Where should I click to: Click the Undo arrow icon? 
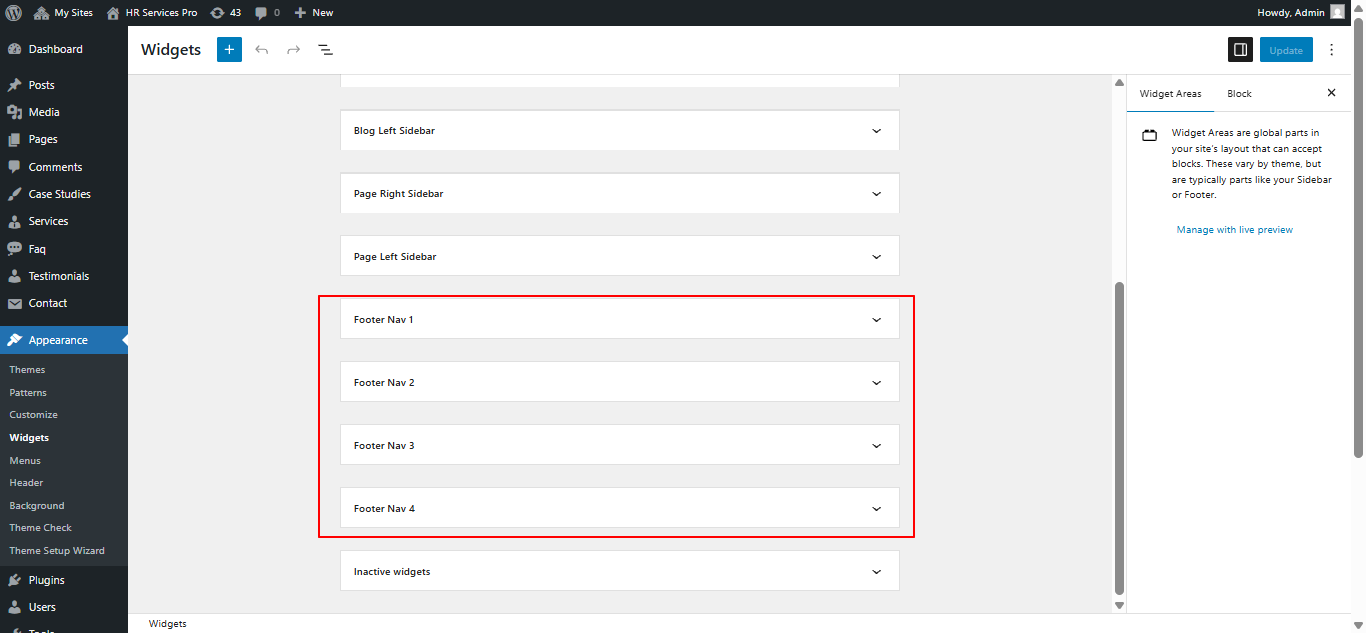click(x=261, y=49)
